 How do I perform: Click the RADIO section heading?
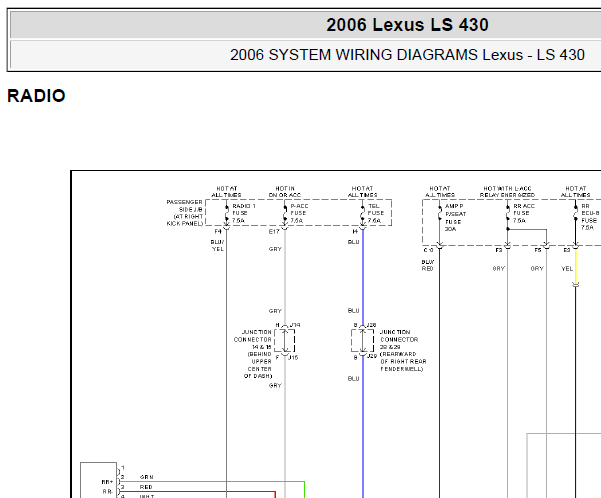point(36,96)
